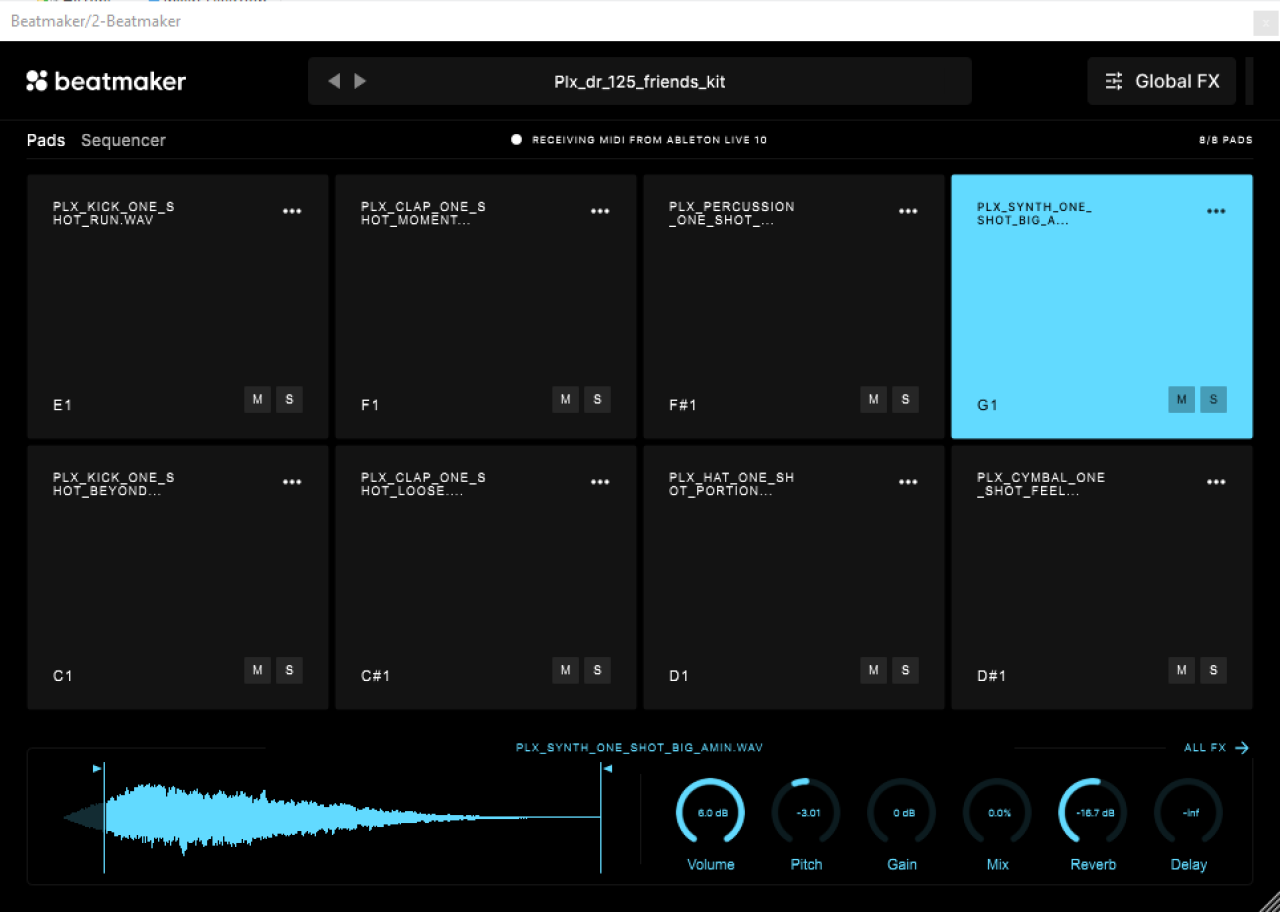
Task: Click the Volume knob
Action: coord(711,812)
